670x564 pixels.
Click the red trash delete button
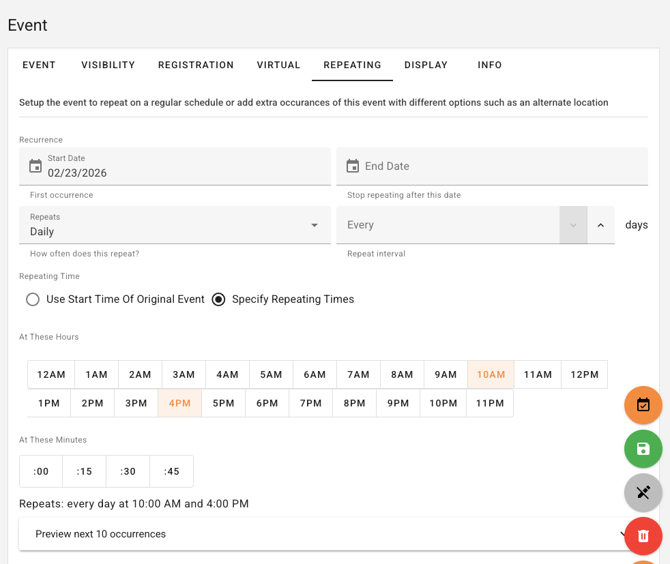tap(643, 536)
